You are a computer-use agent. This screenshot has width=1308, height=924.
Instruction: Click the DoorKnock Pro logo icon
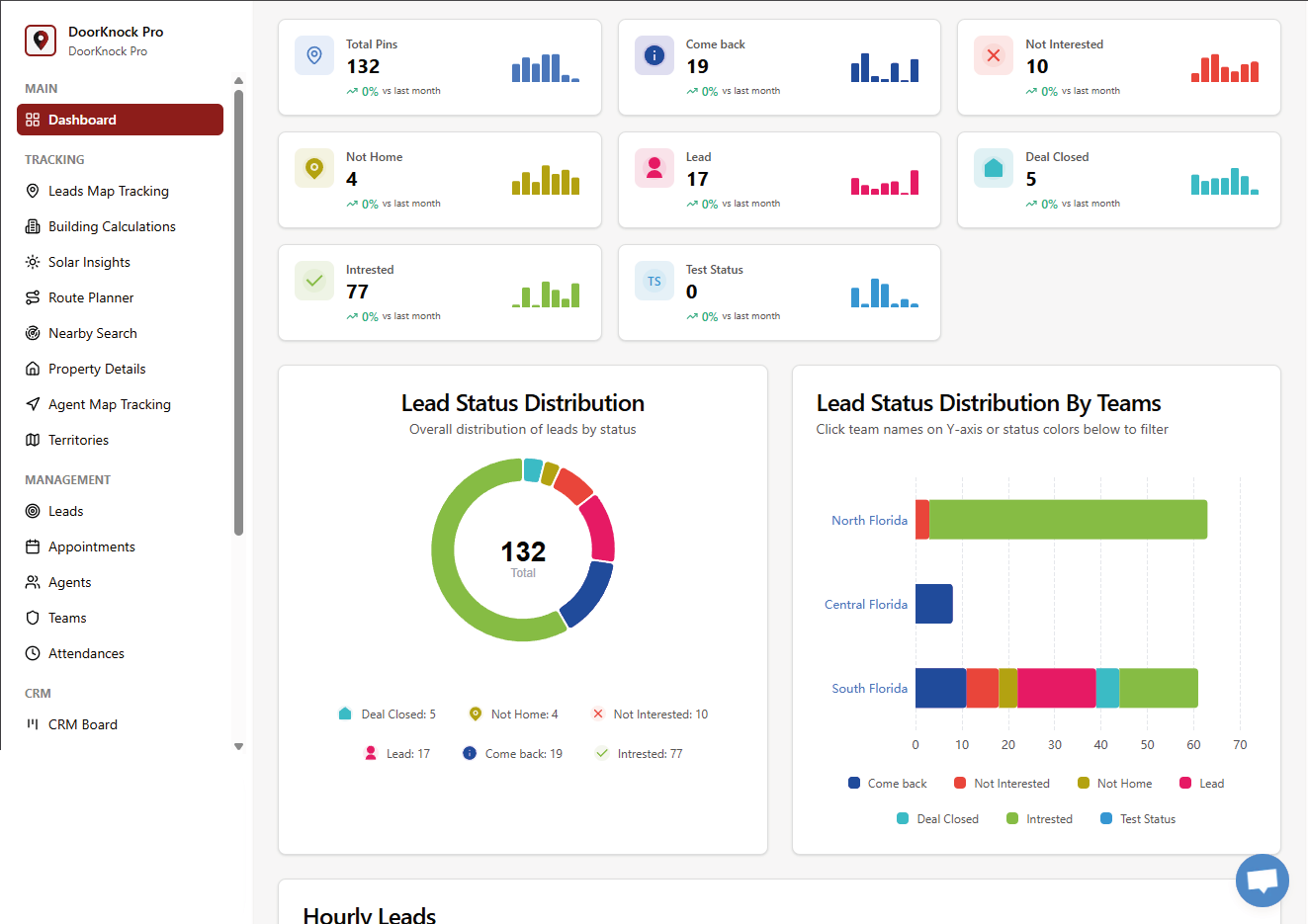click(41, 41)
